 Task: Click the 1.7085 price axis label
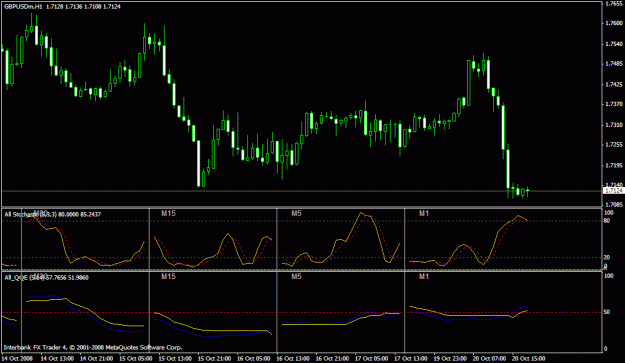(x=614, y=205)
